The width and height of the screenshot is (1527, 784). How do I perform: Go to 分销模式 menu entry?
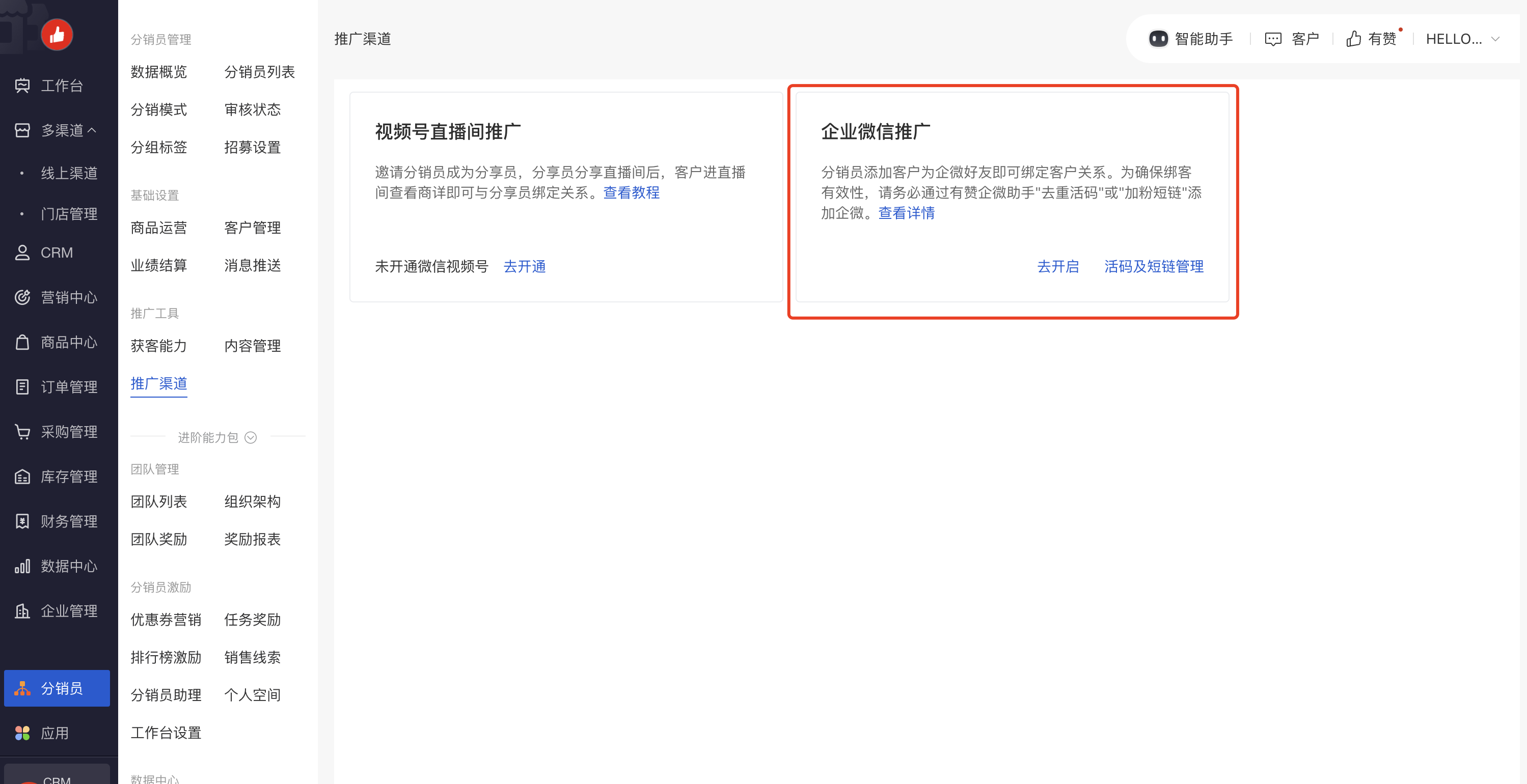(x=158, y=109)
